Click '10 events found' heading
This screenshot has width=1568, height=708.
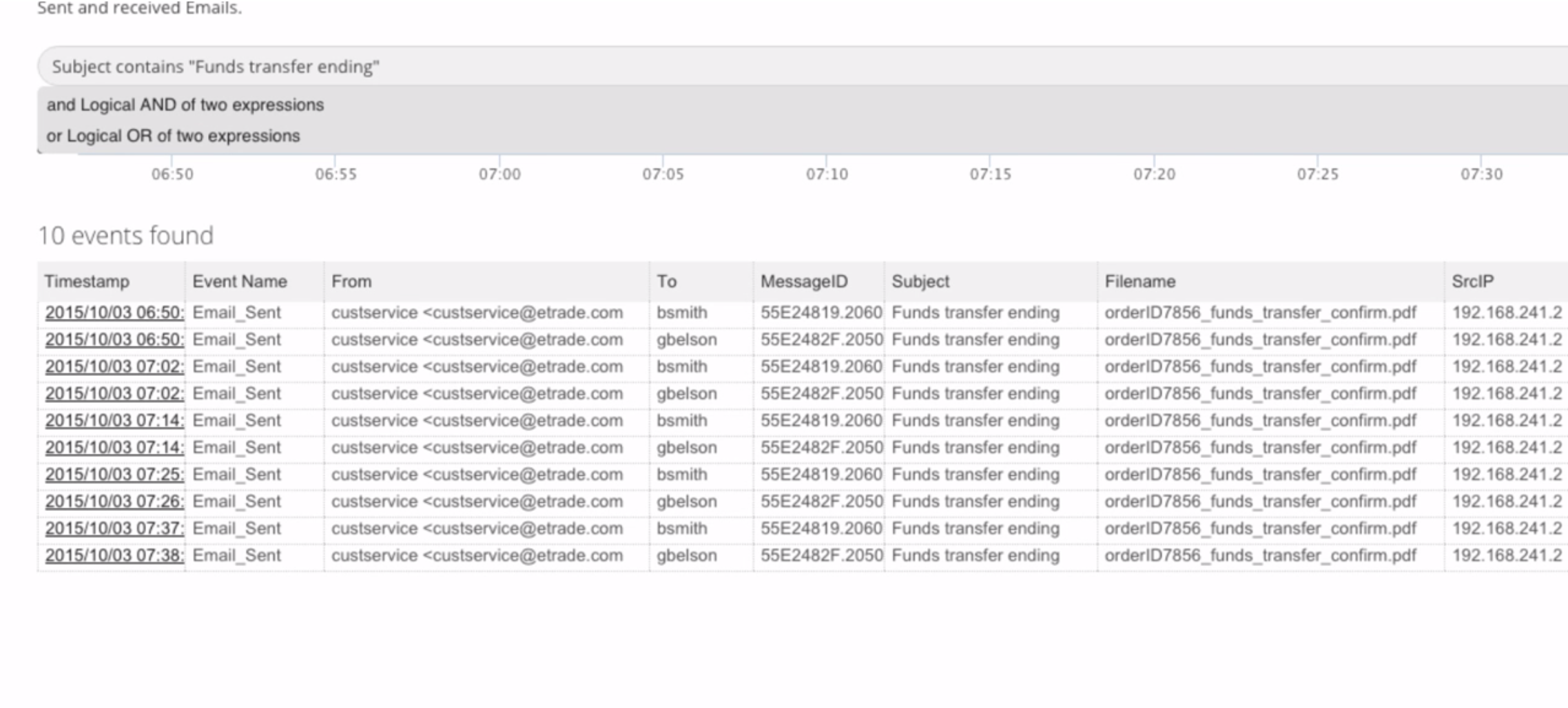click(125, 236)
